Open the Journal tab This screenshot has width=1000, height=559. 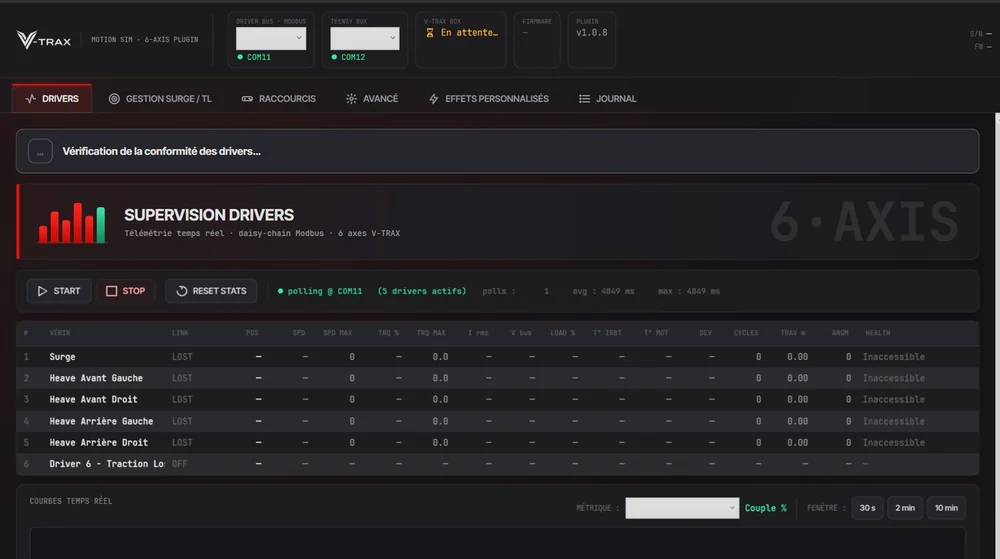607,99
